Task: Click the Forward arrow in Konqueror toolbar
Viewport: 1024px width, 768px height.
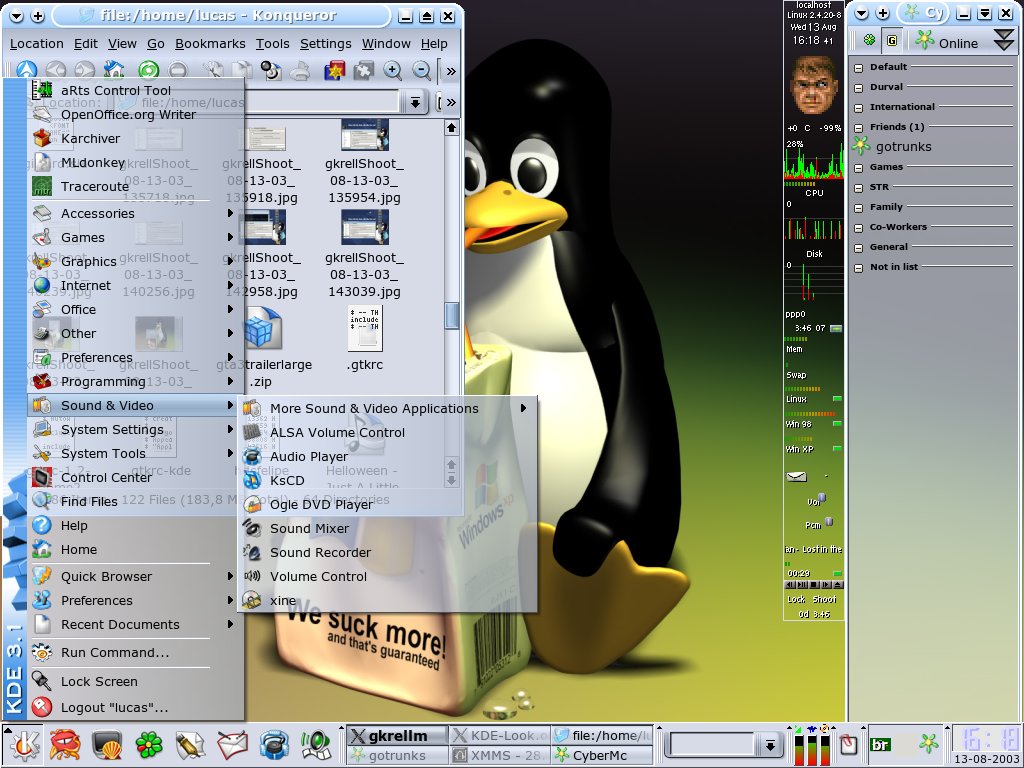Action: point(84,70)
